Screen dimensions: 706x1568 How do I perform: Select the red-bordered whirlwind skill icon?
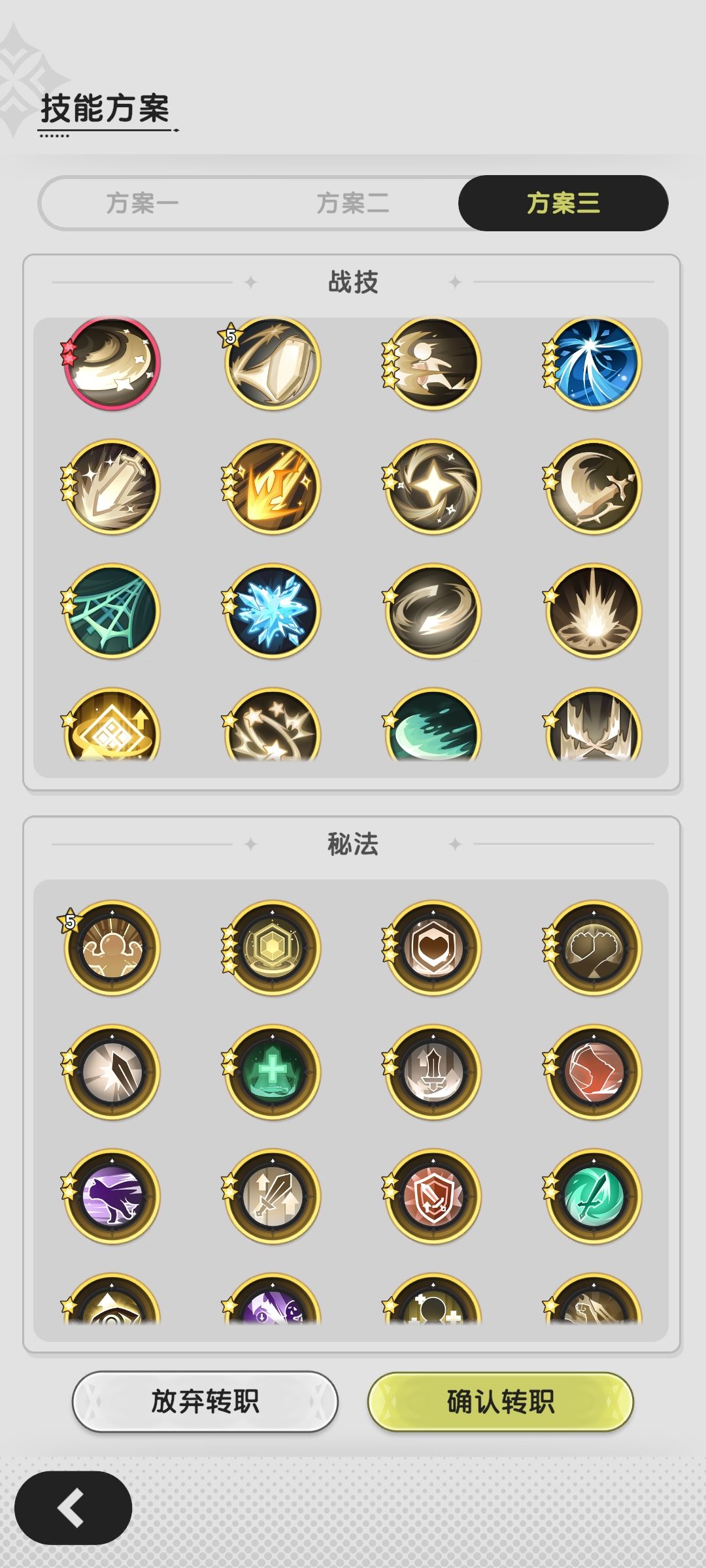click(x=111, y=363)
